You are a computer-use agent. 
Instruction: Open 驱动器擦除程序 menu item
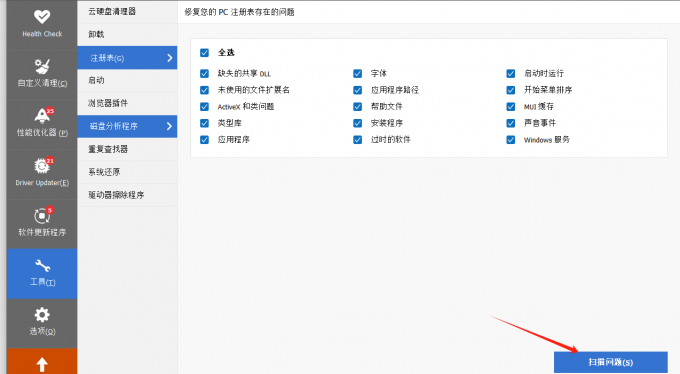pyautogui.click(x=127, y=195)
